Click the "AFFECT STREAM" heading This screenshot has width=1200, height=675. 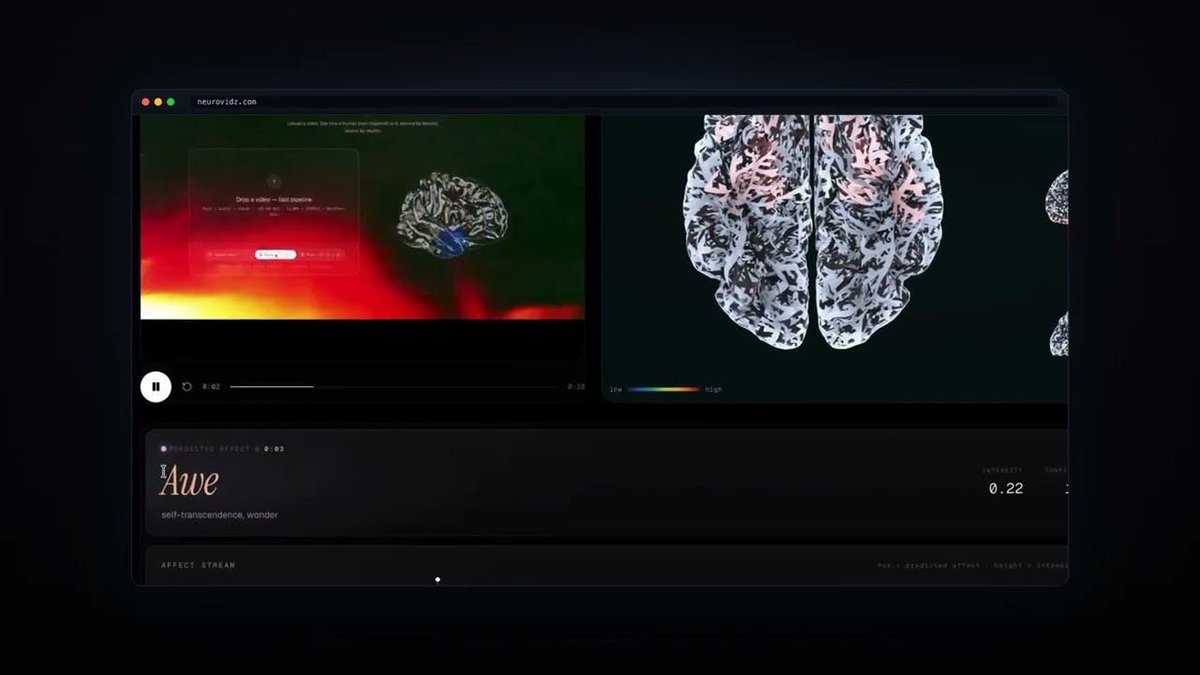[x=198, y=566]
